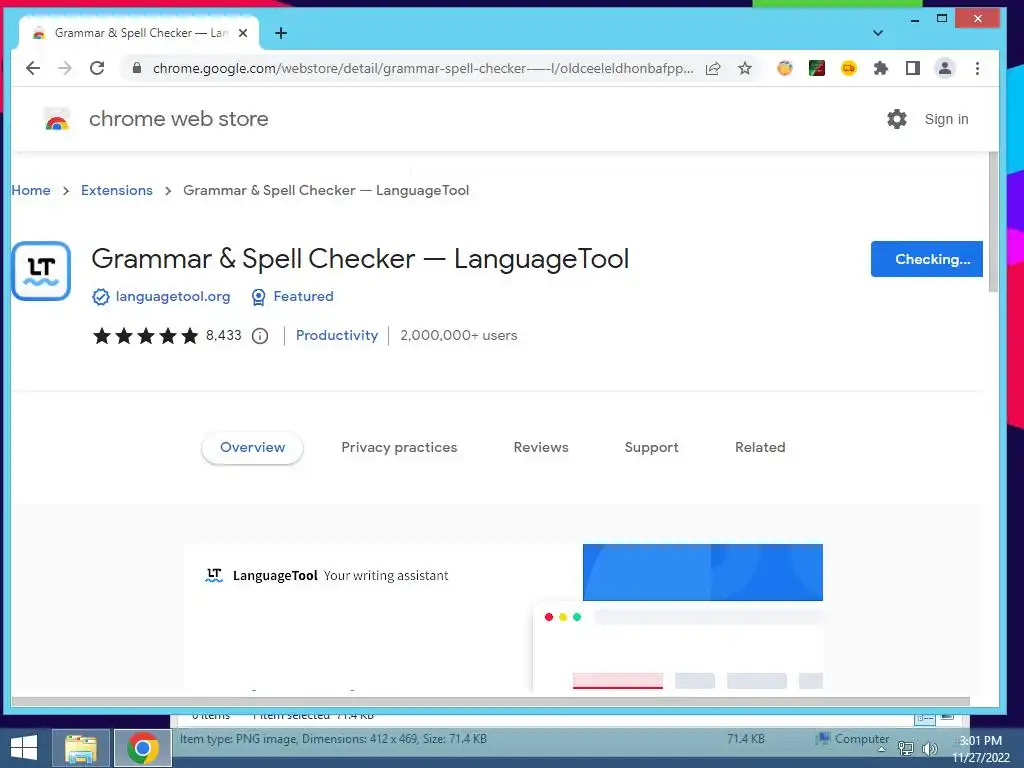
Task: Click the address bar URL field
Action: [423, 68]
